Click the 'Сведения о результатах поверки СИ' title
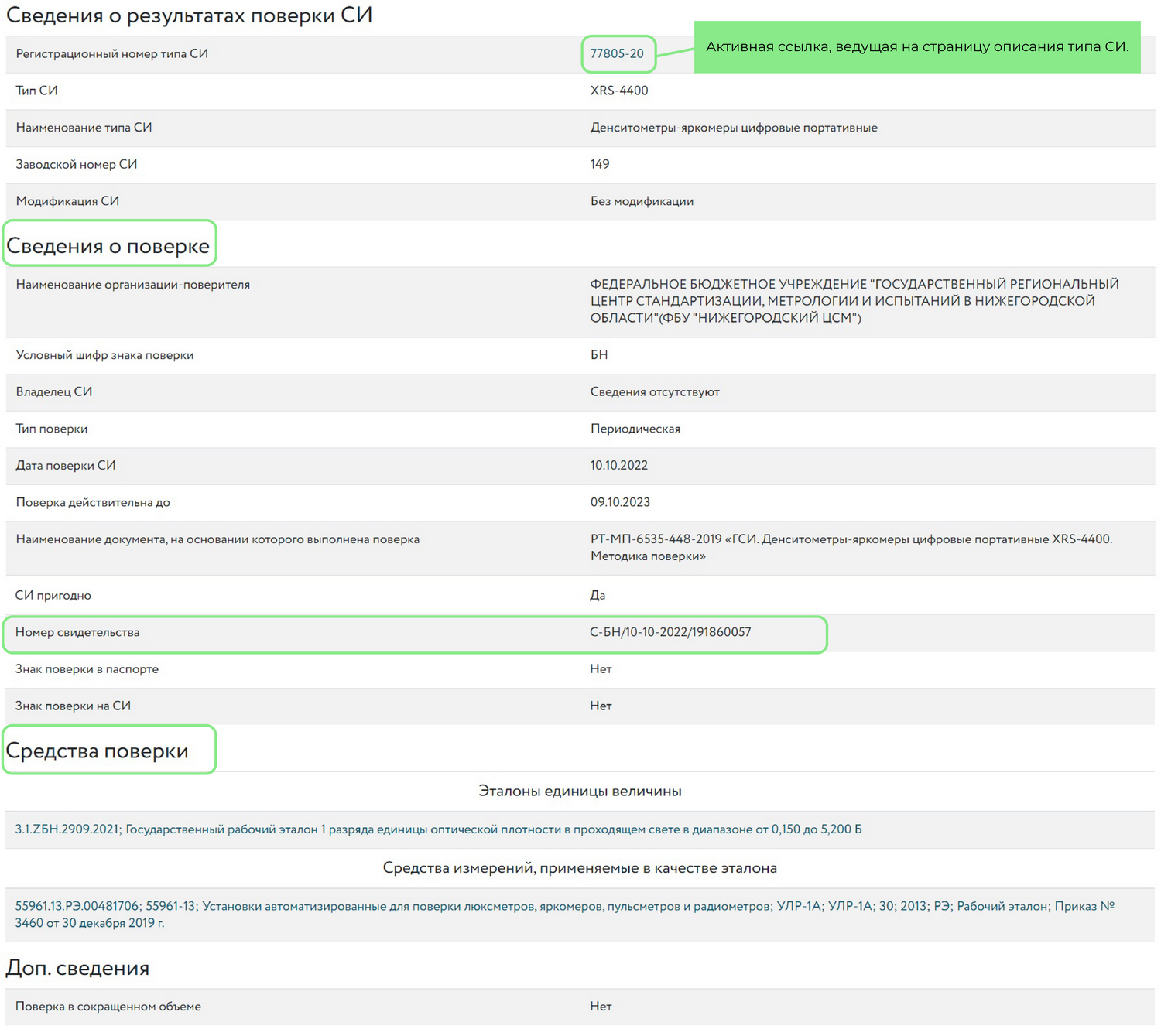The height and width of the screenshot is (1036, 1161). pos(189,15)
